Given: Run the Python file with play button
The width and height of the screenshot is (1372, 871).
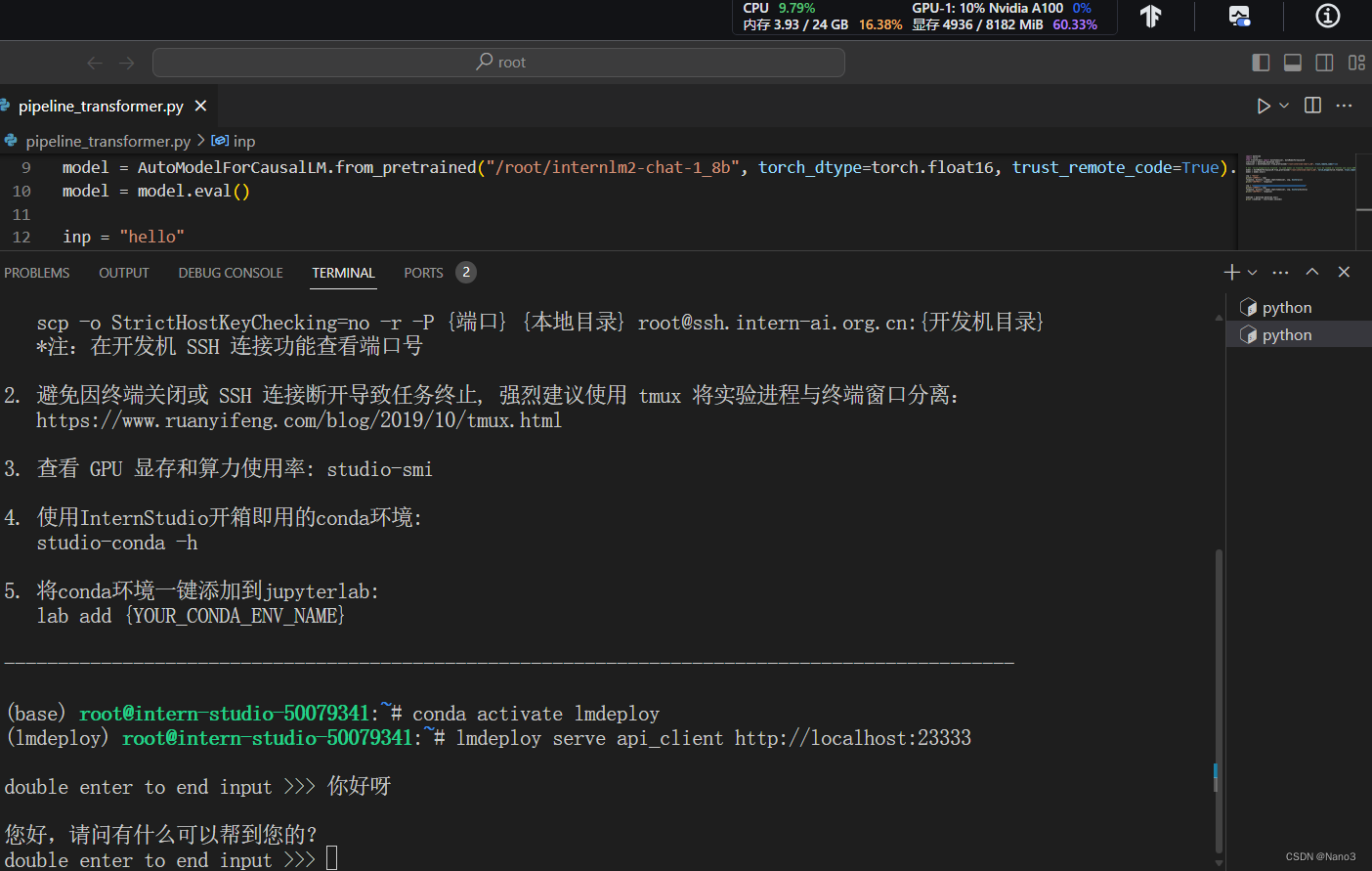Looking at the screenshot, I should 1264,106.
